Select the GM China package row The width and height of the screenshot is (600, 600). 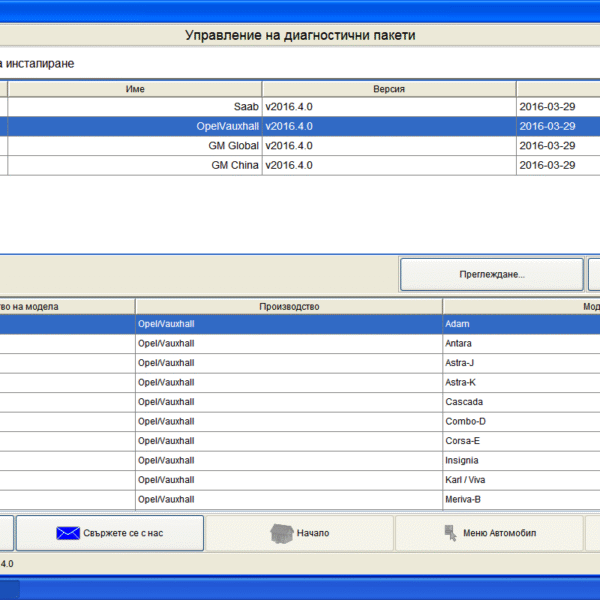[300, 165]
